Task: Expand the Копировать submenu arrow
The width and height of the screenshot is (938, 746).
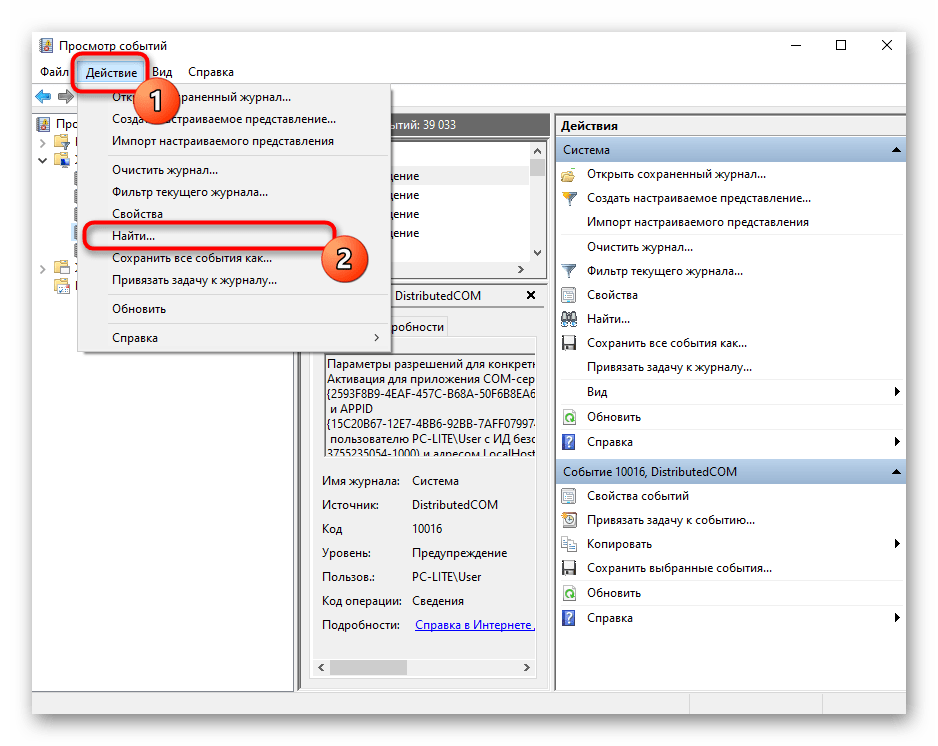Action: pos(897,544)
